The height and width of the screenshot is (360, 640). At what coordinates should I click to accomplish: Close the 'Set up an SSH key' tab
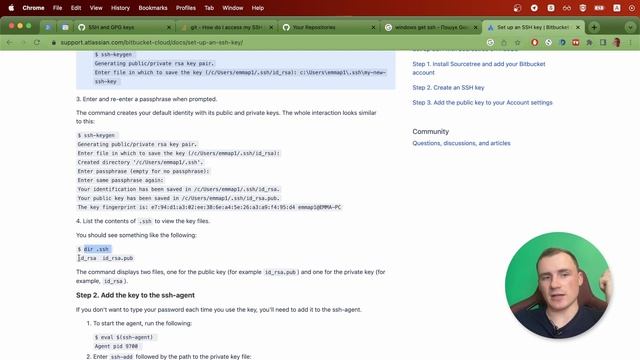[578, 27]
